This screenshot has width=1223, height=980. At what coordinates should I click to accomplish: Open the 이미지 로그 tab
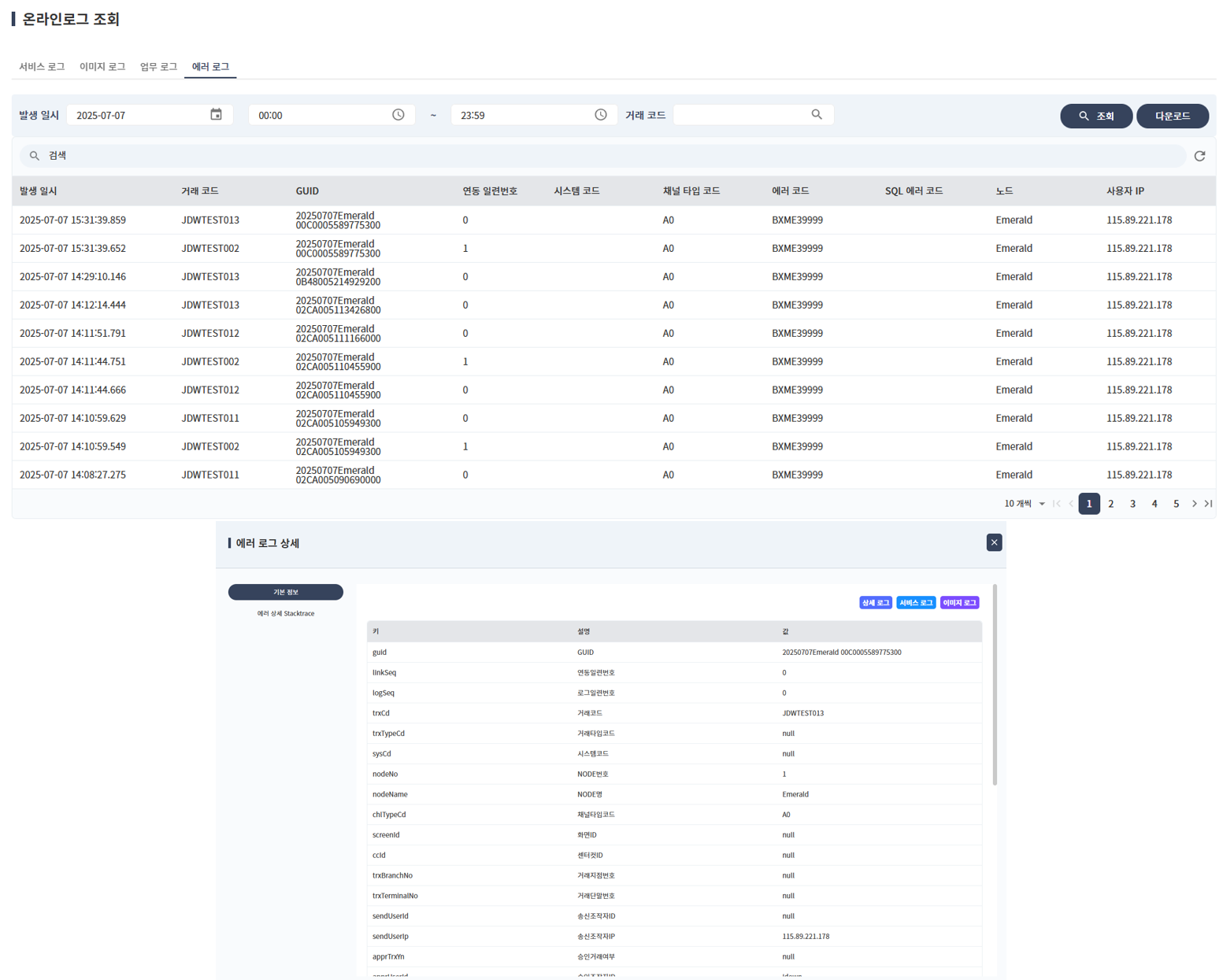[x=102, y=67]
